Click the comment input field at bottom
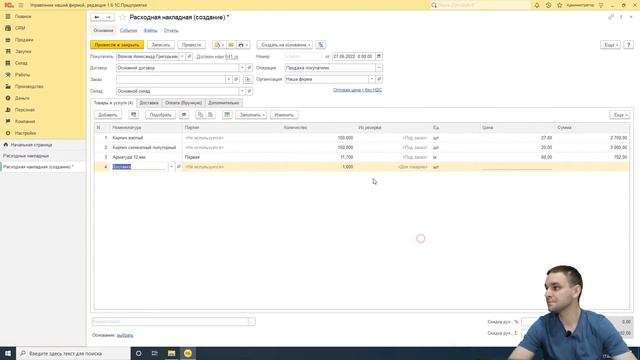Image resolution: width=640 pixels, height=360 pixels. tap(170, 322)
